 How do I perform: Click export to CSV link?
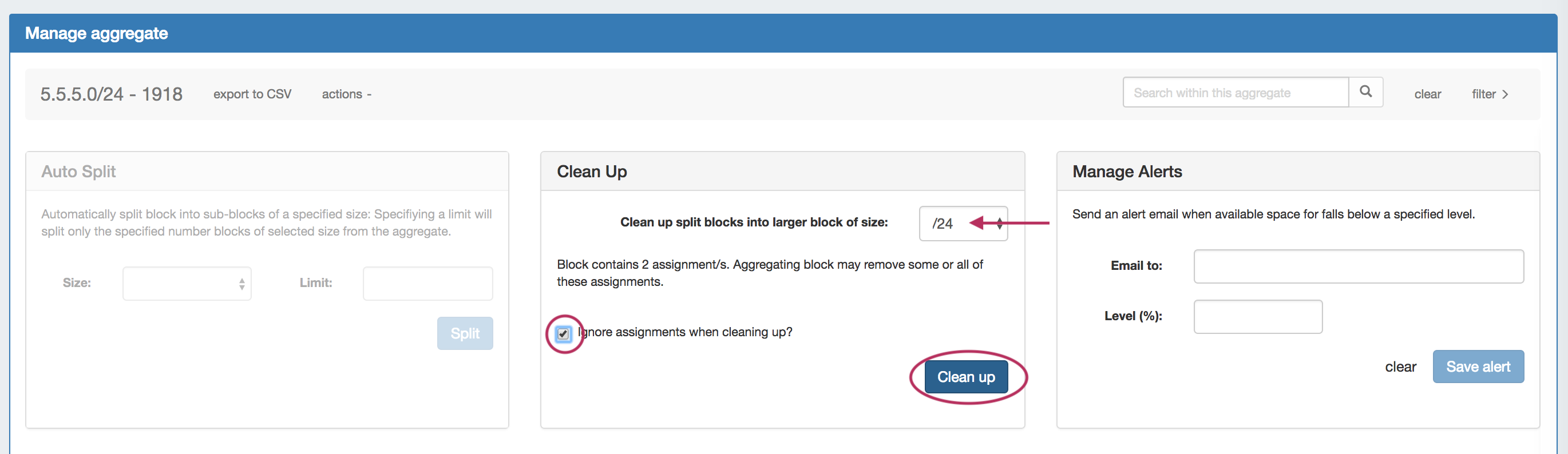(252, 94)
